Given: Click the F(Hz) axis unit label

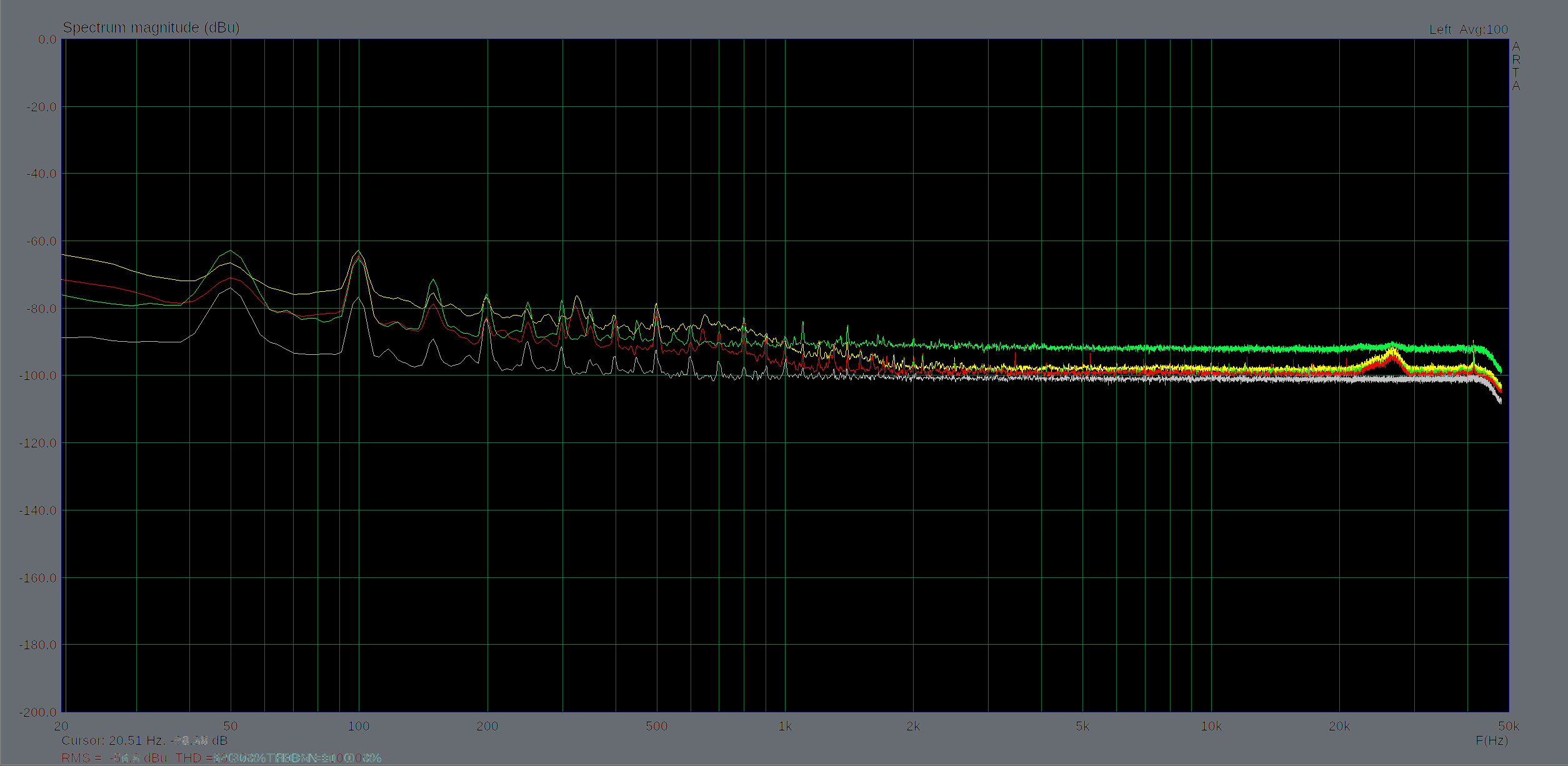Looking at the screenshot, I should click(x=1492, y=740).
